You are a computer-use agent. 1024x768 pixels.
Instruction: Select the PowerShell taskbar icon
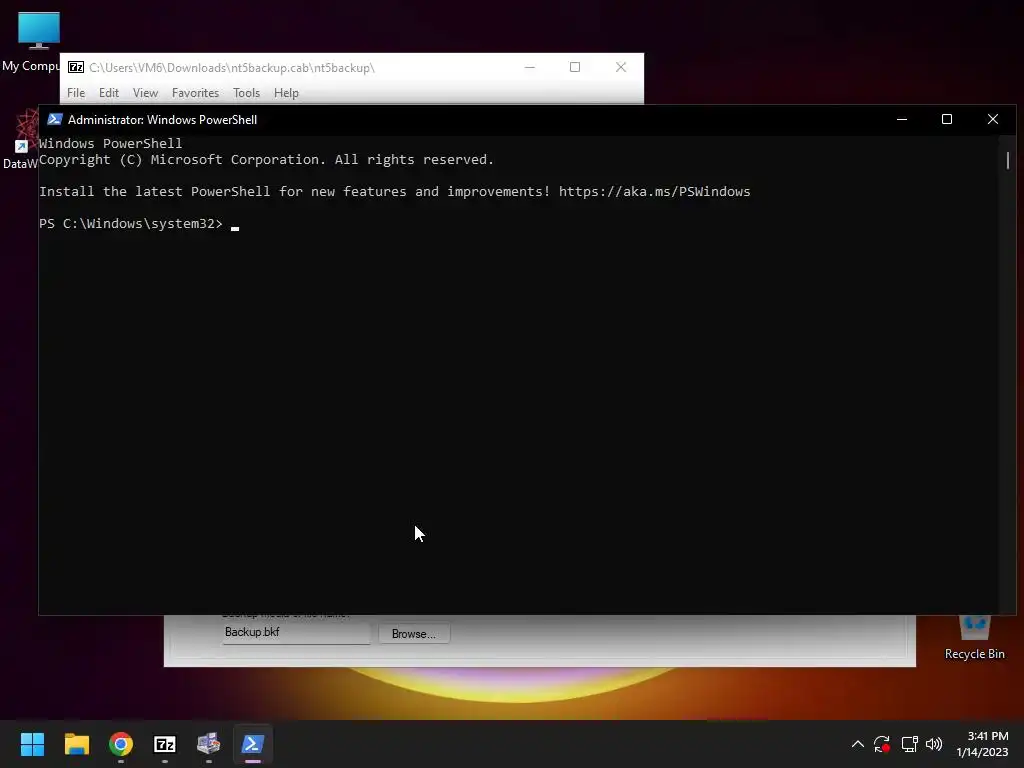click(x=253, y=744)
